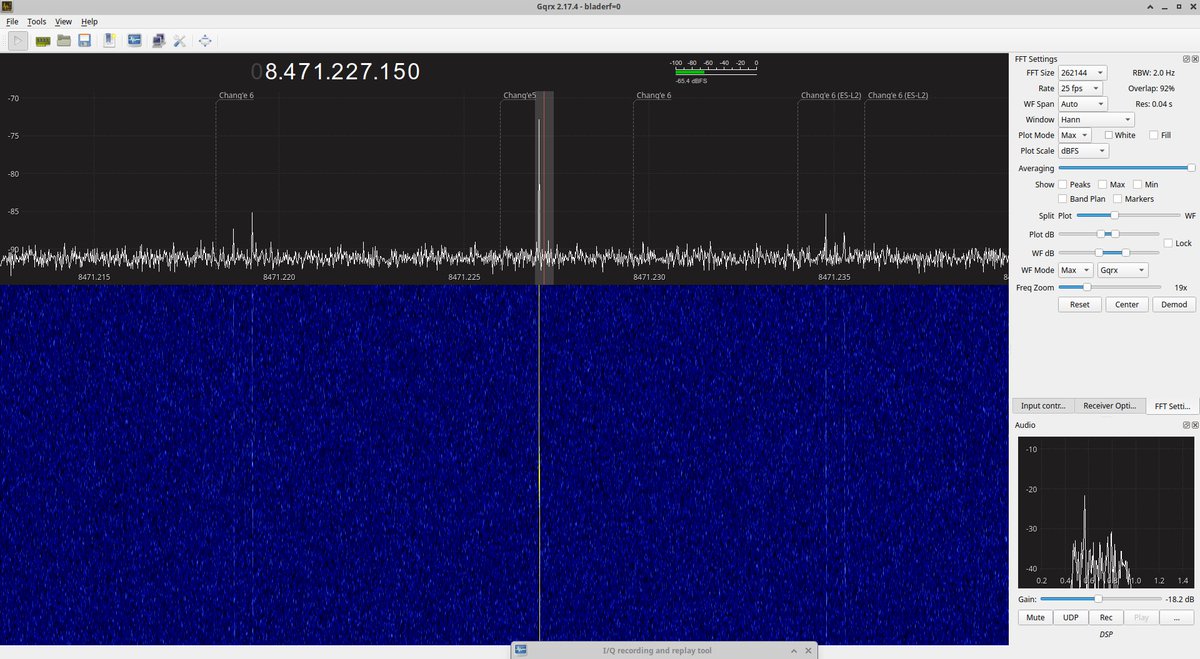The image size is (1200, 659).
Task: Switch to the Input controls tab
Action: click(x=1043, y=406)
